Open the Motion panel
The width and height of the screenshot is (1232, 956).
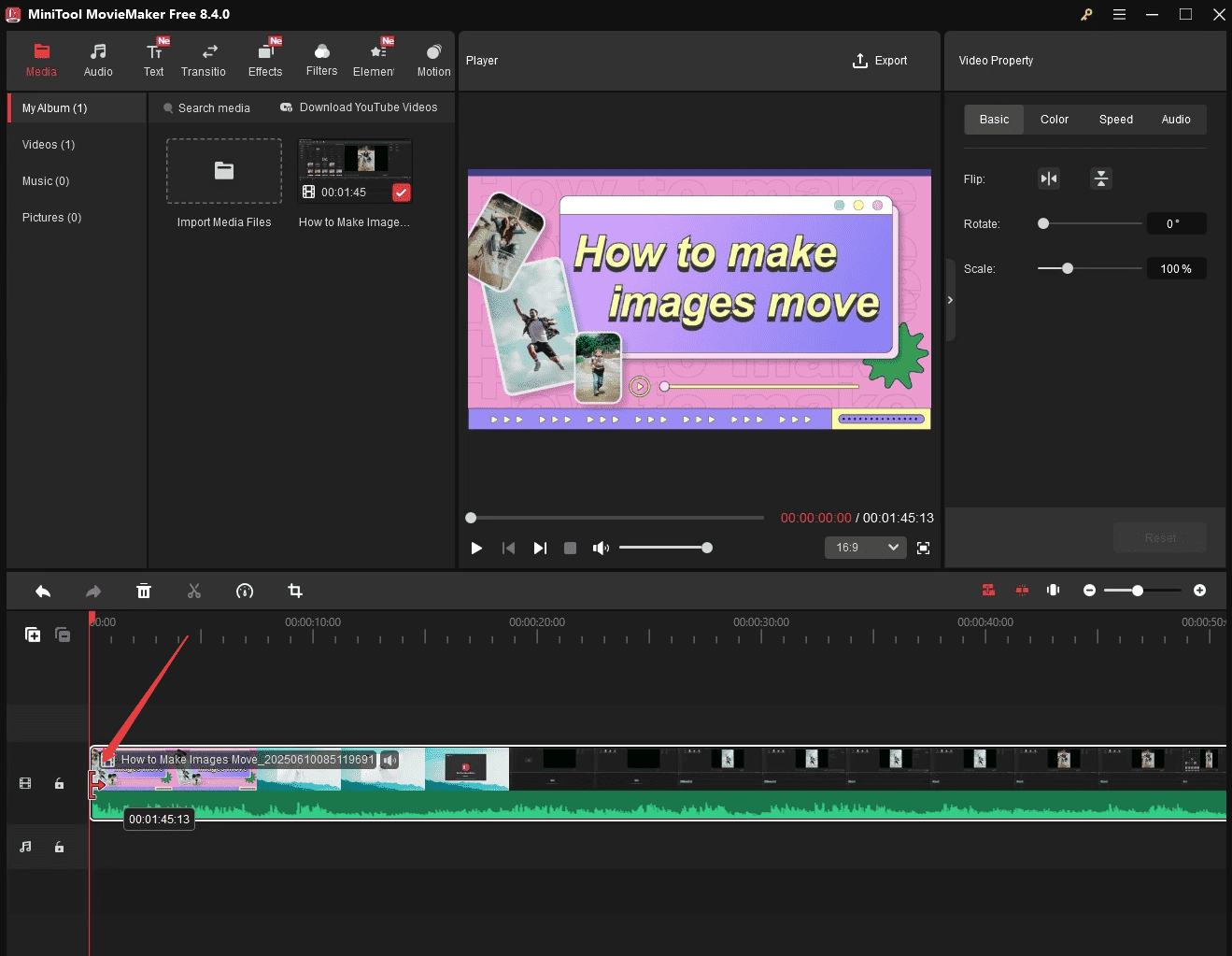click(x=432, y=59)
